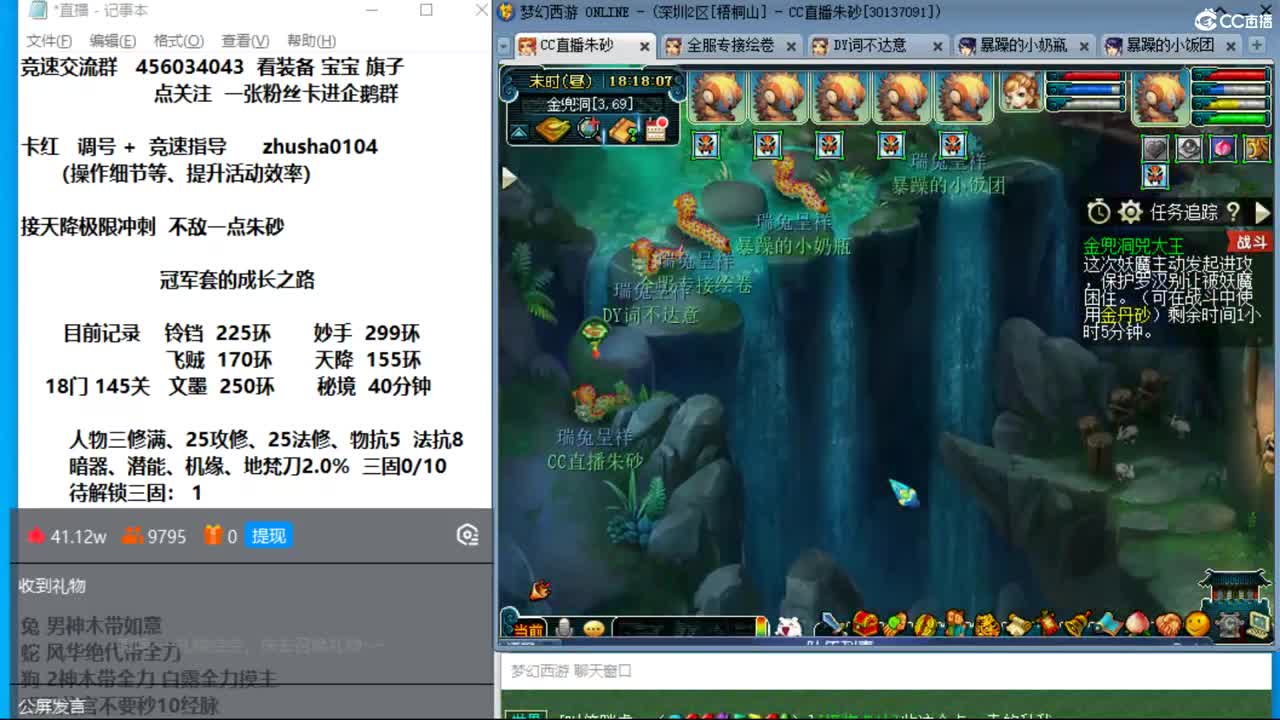Click the player character portrait by status bars
1280x720 pixels.
1161,96
